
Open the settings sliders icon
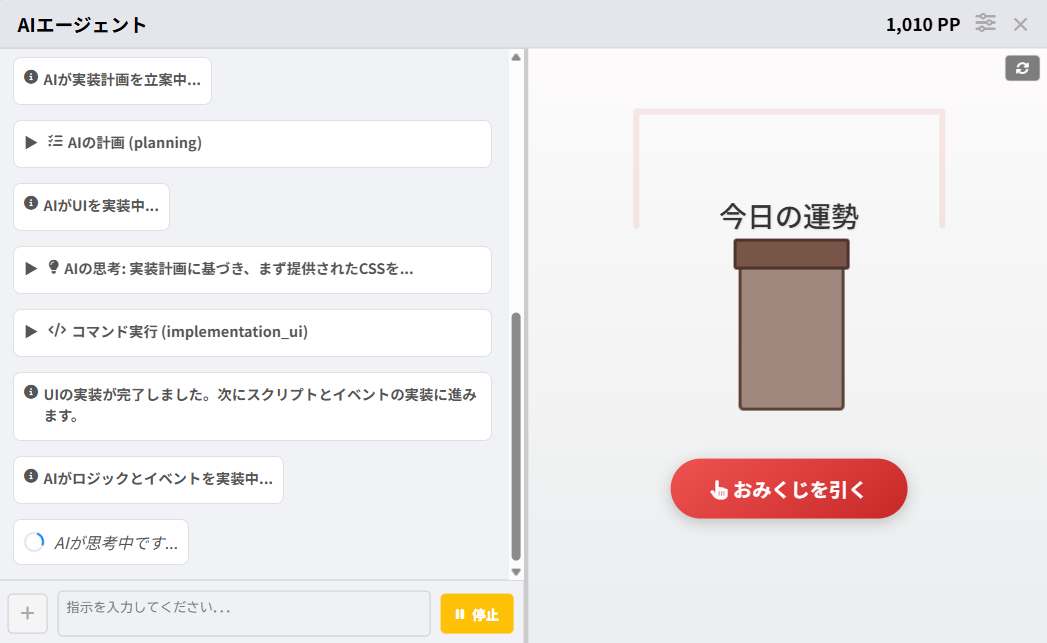point(986,23)
